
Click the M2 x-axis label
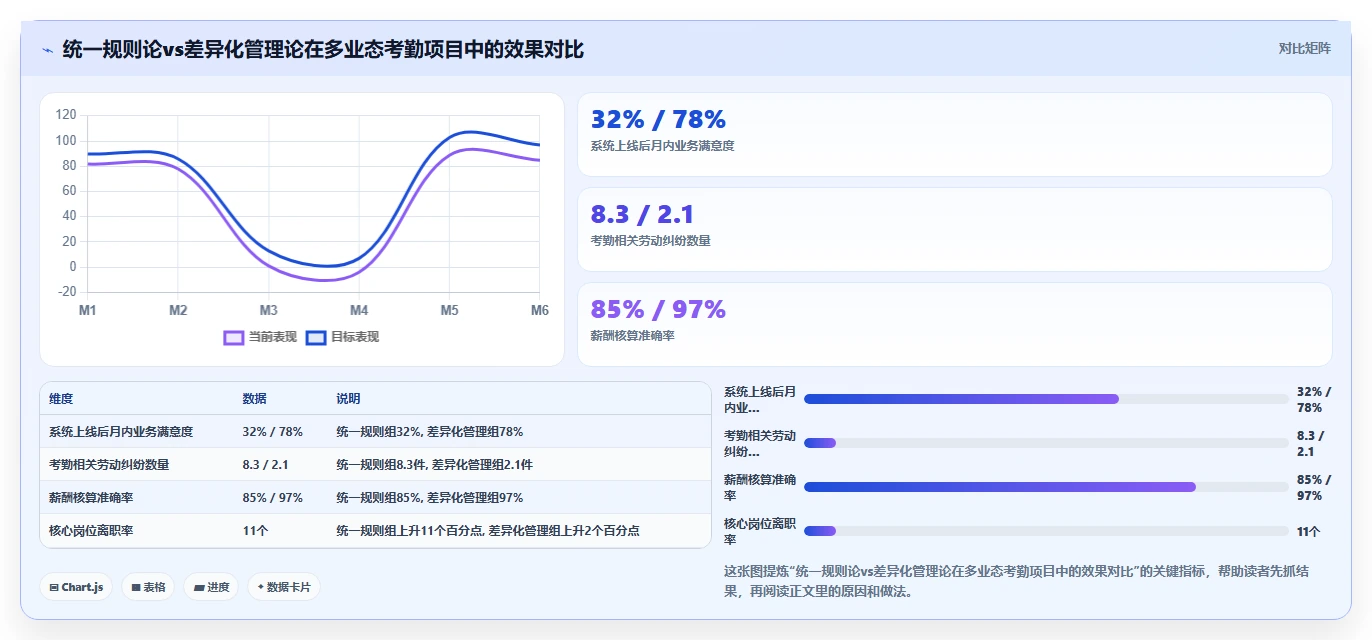click(x=178, y=311)
